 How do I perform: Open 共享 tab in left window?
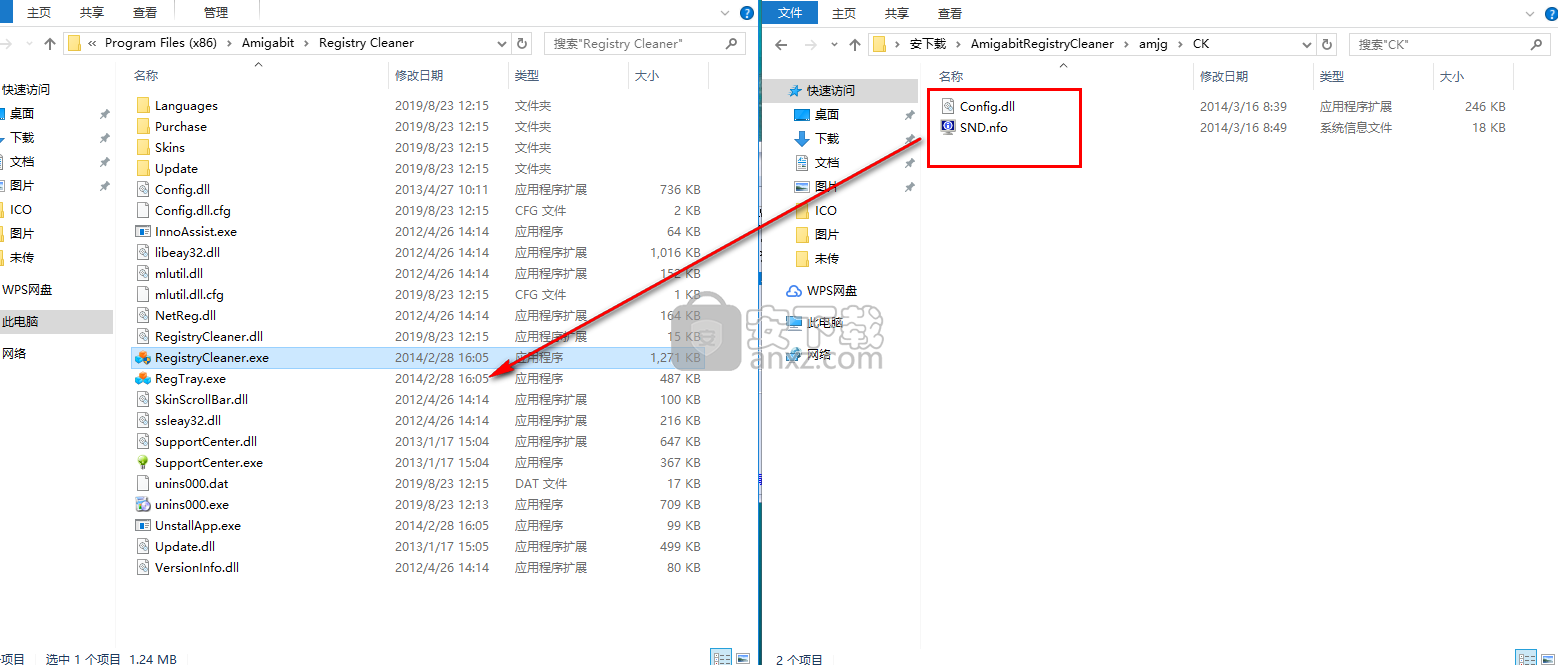tap(92, 13)
